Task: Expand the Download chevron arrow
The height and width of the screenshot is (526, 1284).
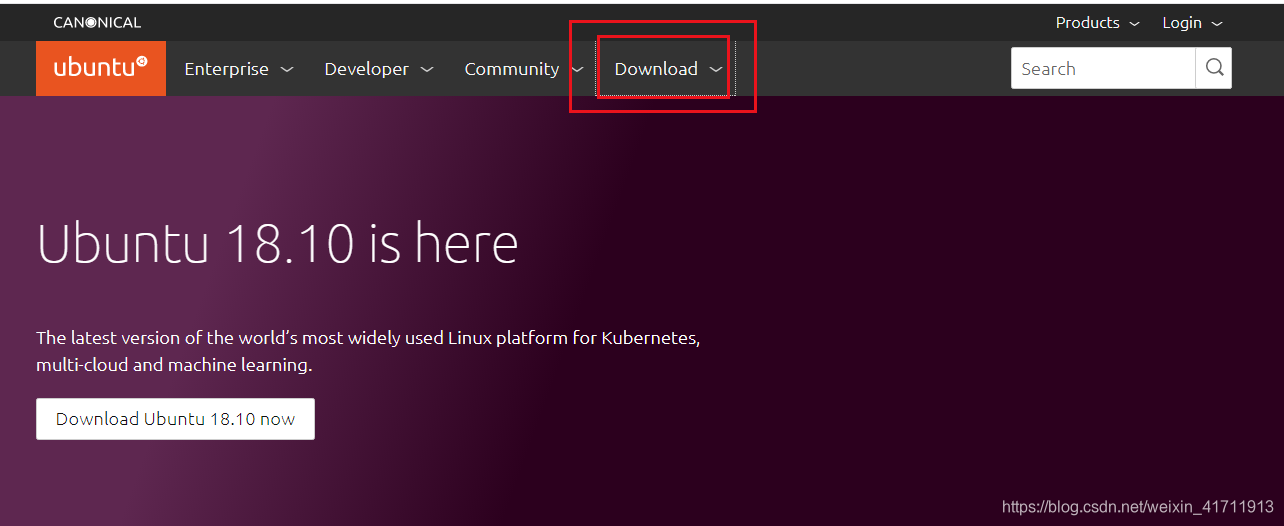Action: pyautogui.click(x=716, y=70)
